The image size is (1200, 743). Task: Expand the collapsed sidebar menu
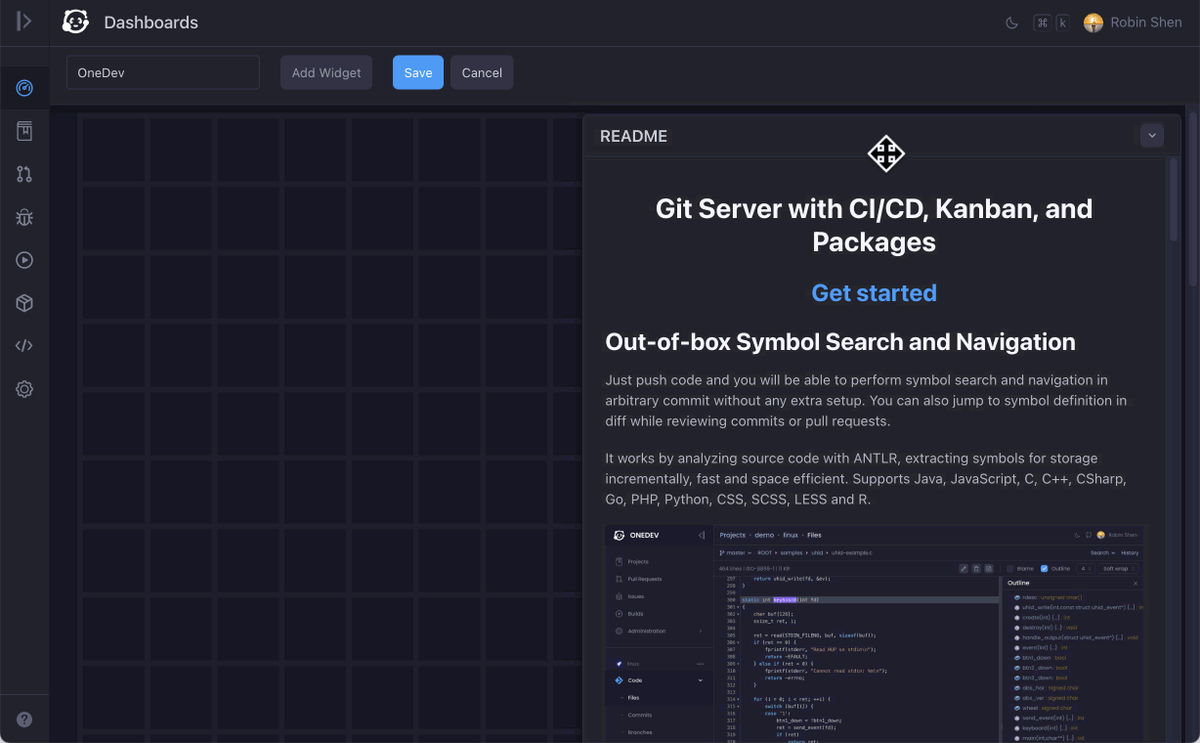pos(24,22)
